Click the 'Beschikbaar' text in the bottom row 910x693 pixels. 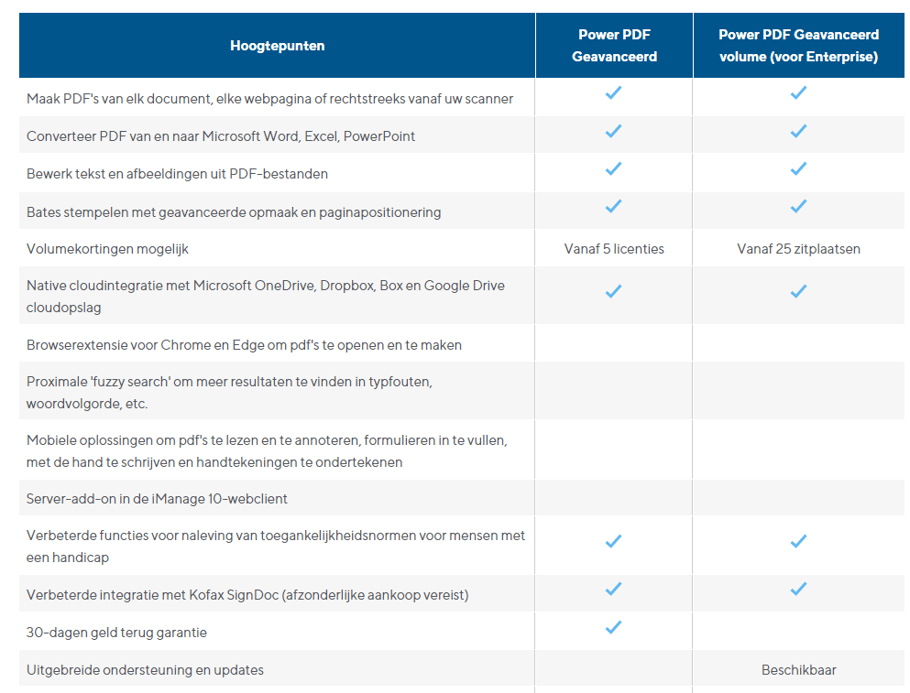click(x=798, y=670)
